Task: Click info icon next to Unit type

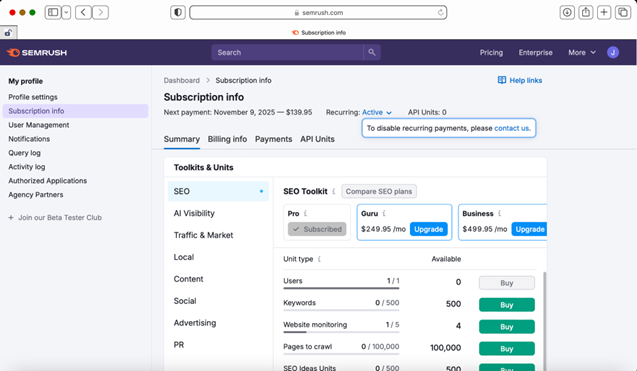Action: coord(319,259)
